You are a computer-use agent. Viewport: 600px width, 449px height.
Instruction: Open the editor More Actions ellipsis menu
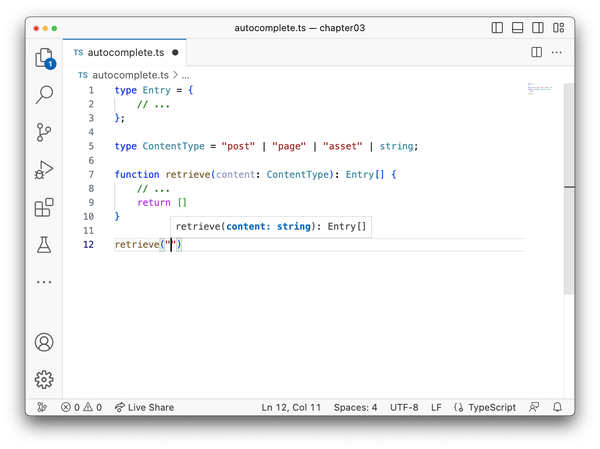[x=558, y=52]
